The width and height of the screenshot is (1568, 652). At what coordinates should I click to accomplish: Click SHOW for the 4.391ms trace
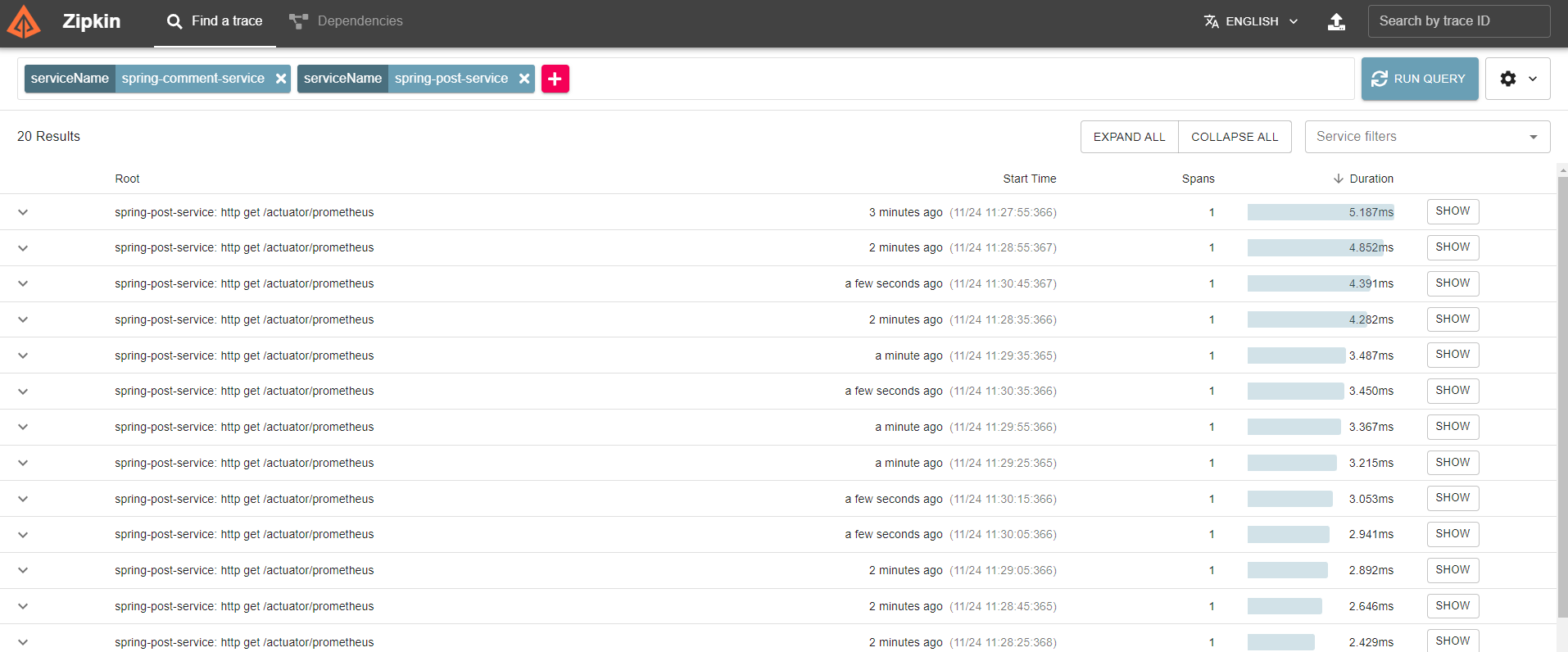(x=1452, y=283)
